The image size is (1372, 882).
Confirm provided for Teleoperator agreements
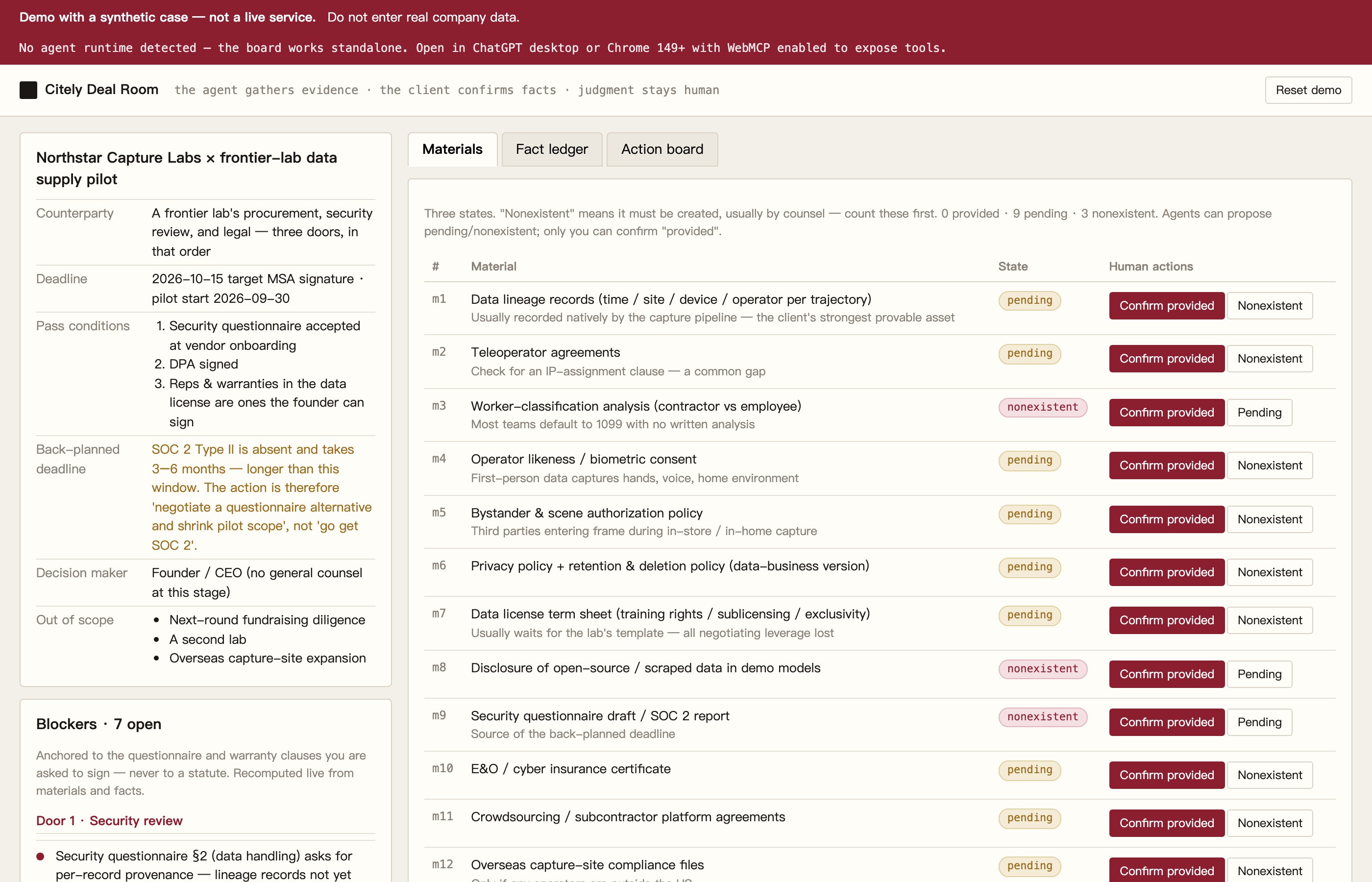(1166, 359)
